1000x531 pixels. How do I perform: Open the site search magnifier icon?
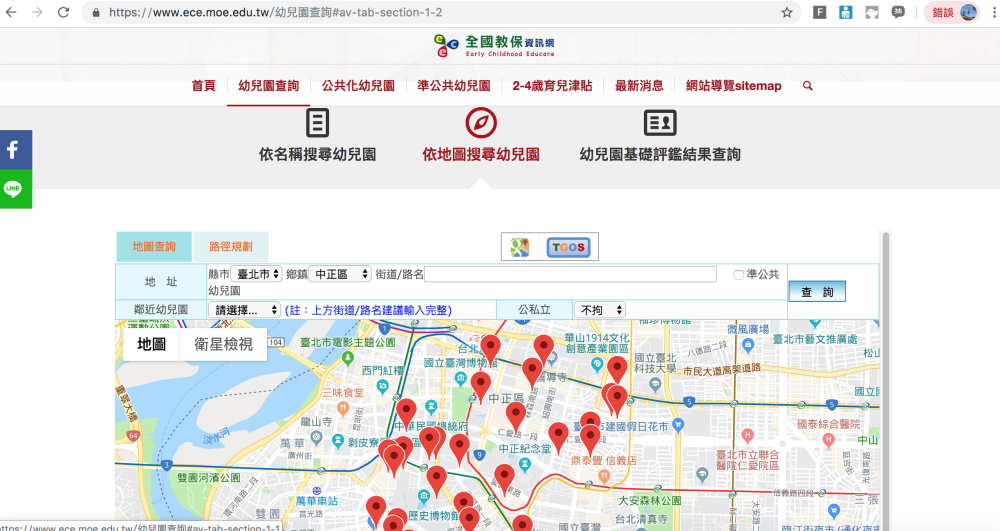(808, 85)
